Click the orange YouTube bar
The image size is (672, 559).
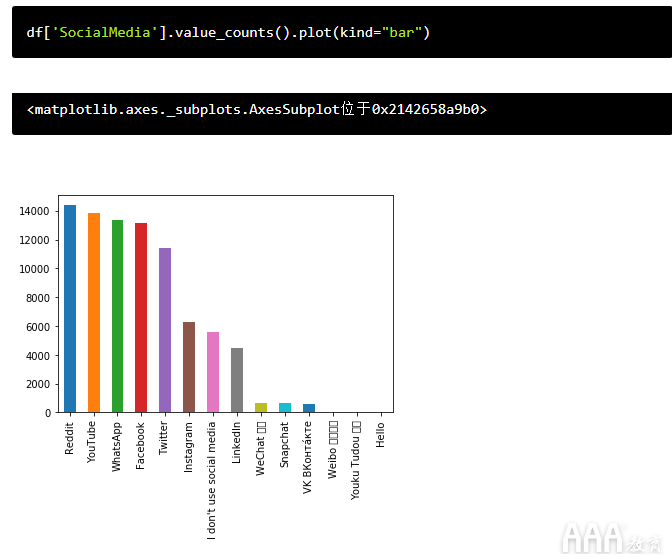94,313
